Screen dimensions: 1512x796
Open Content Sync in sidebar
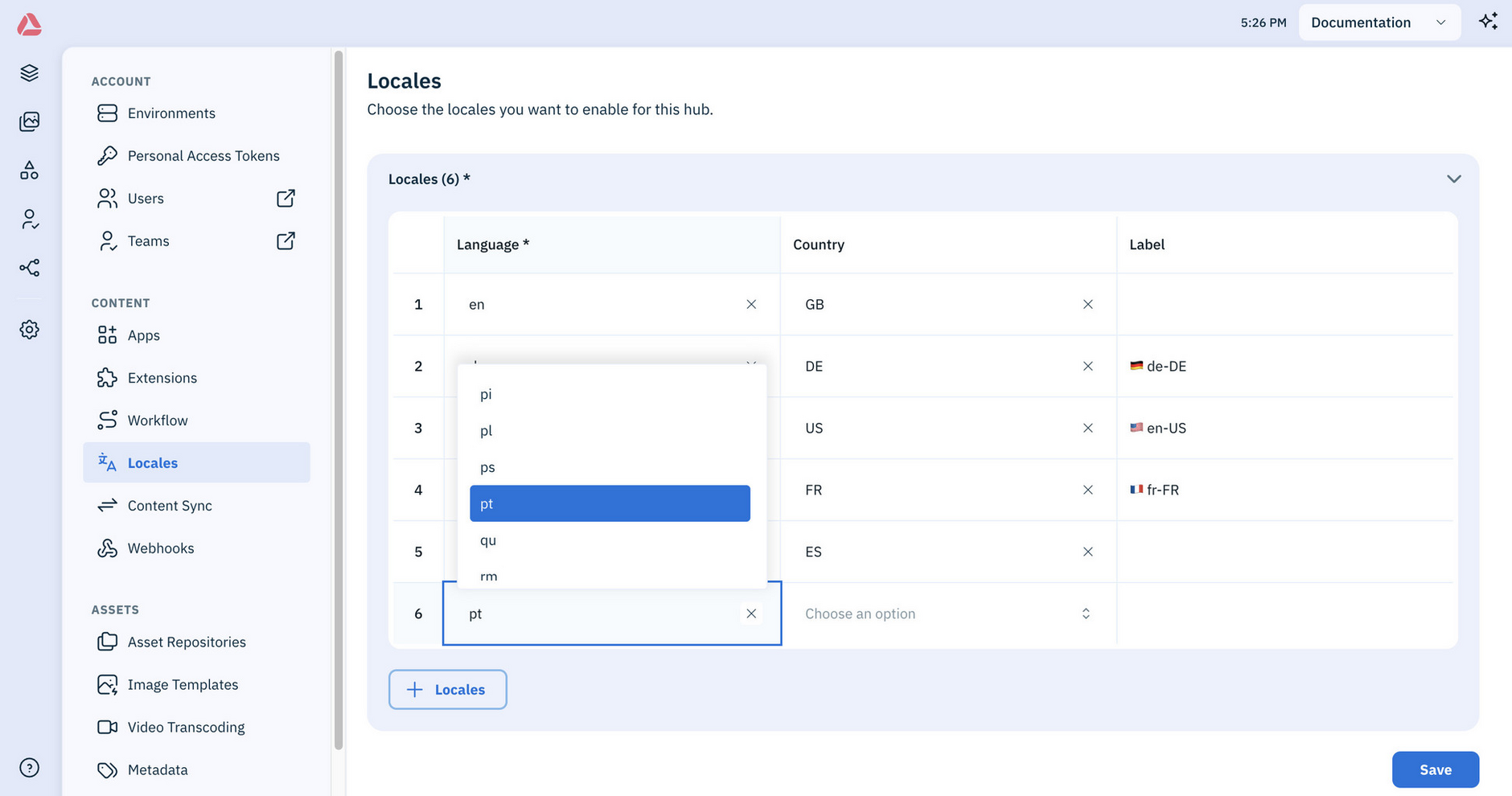click(x=196, y=506)
